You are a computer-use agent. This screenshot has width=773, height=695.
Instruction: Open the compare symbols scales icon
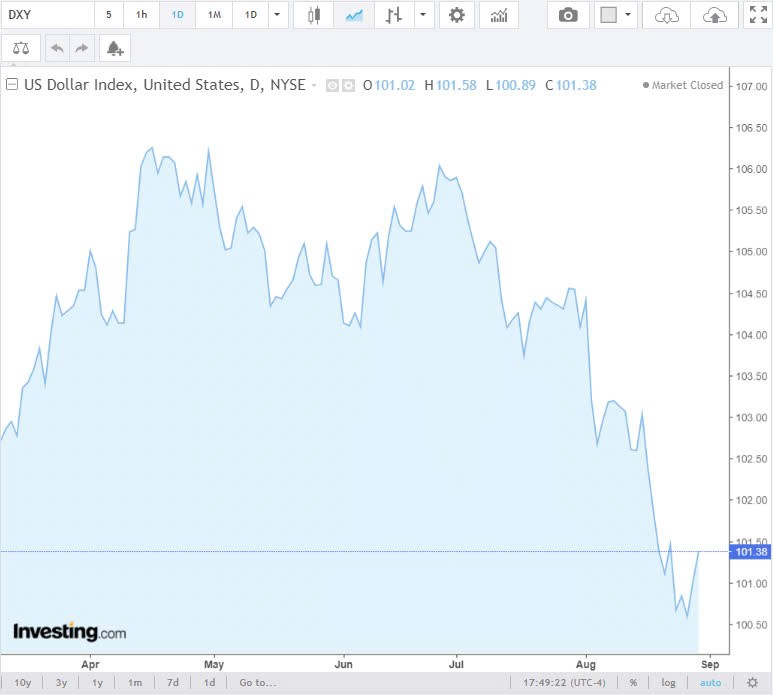[x=21, y=48]
